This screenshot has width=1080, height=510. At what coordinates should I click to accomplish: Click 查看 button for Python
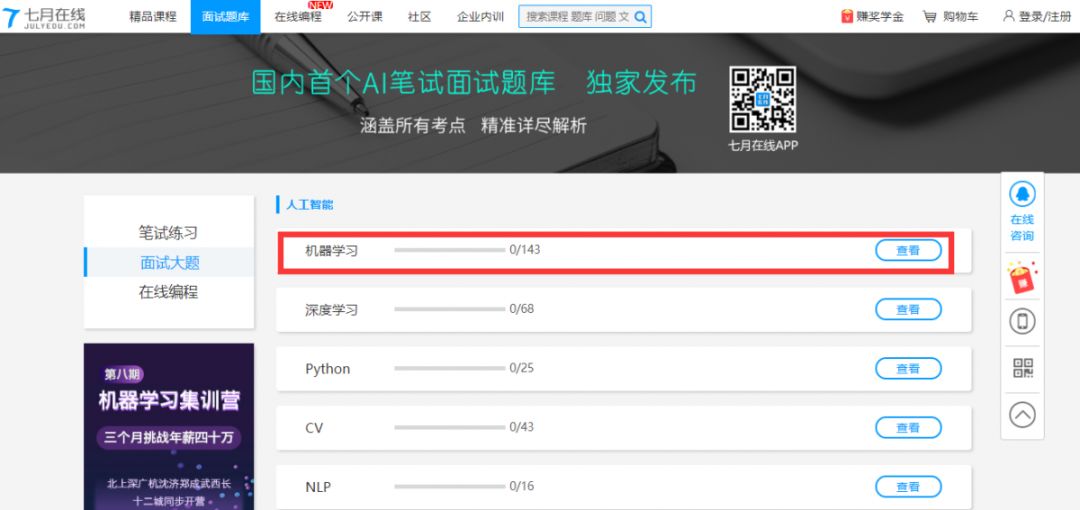point(908,369)
